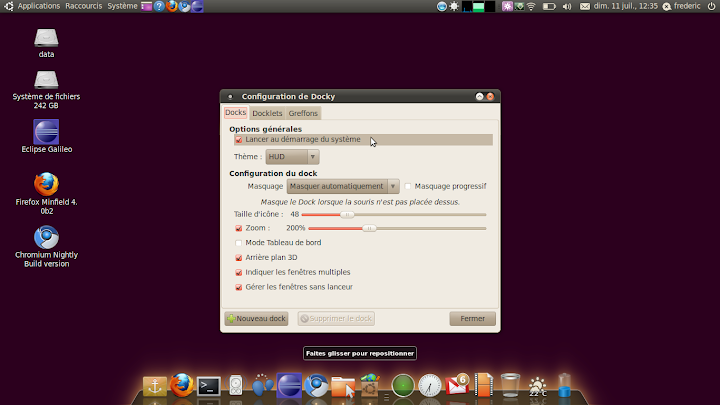Click the Ubuntu logo in the top panel
Viewport: 720px width, 405px height.
click(8, 6)
